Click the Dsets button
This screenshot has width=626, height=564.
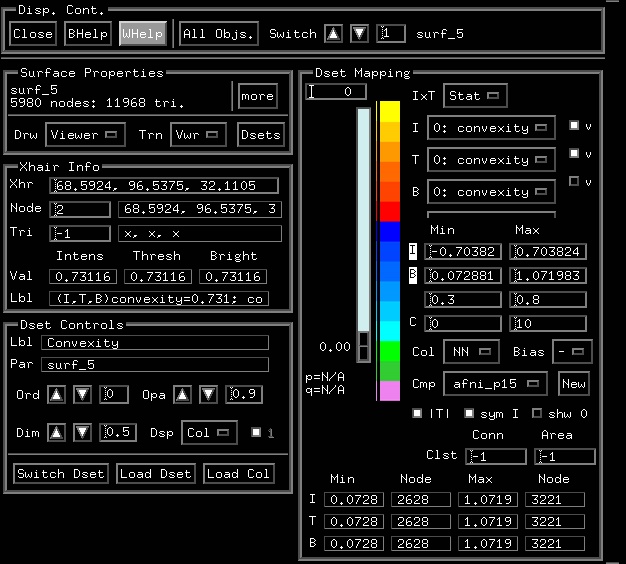261,135
